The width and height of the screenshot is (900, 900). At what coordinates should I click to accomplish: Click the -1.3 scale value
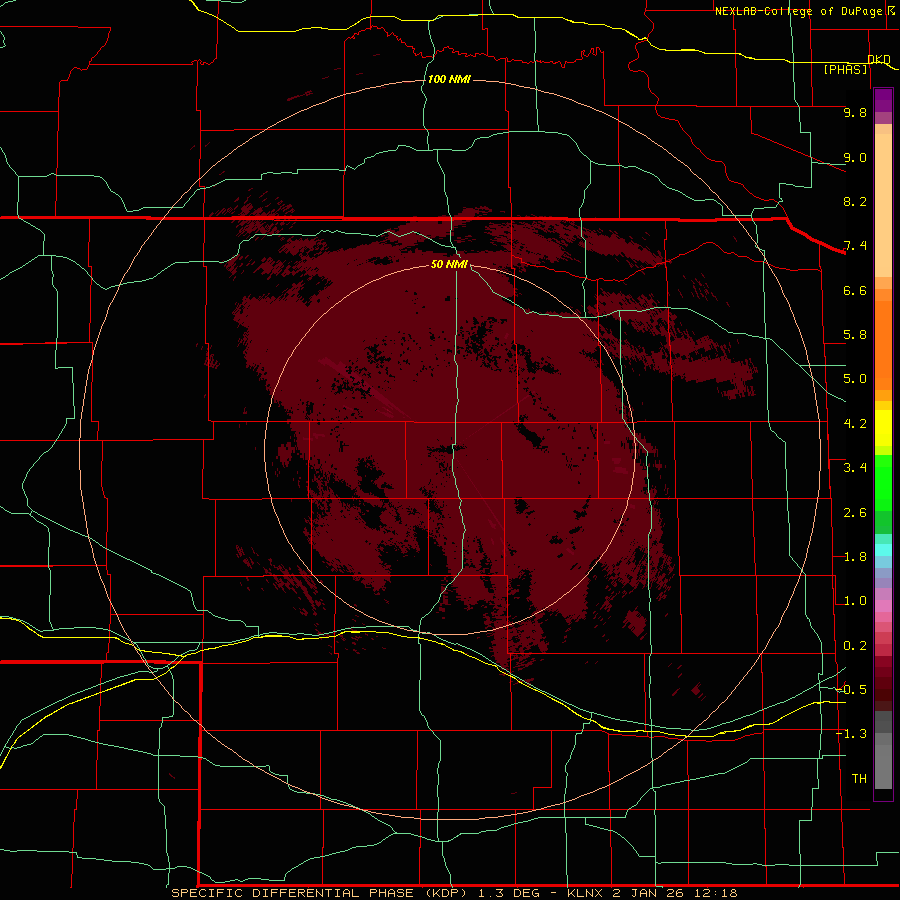point(852,734)
